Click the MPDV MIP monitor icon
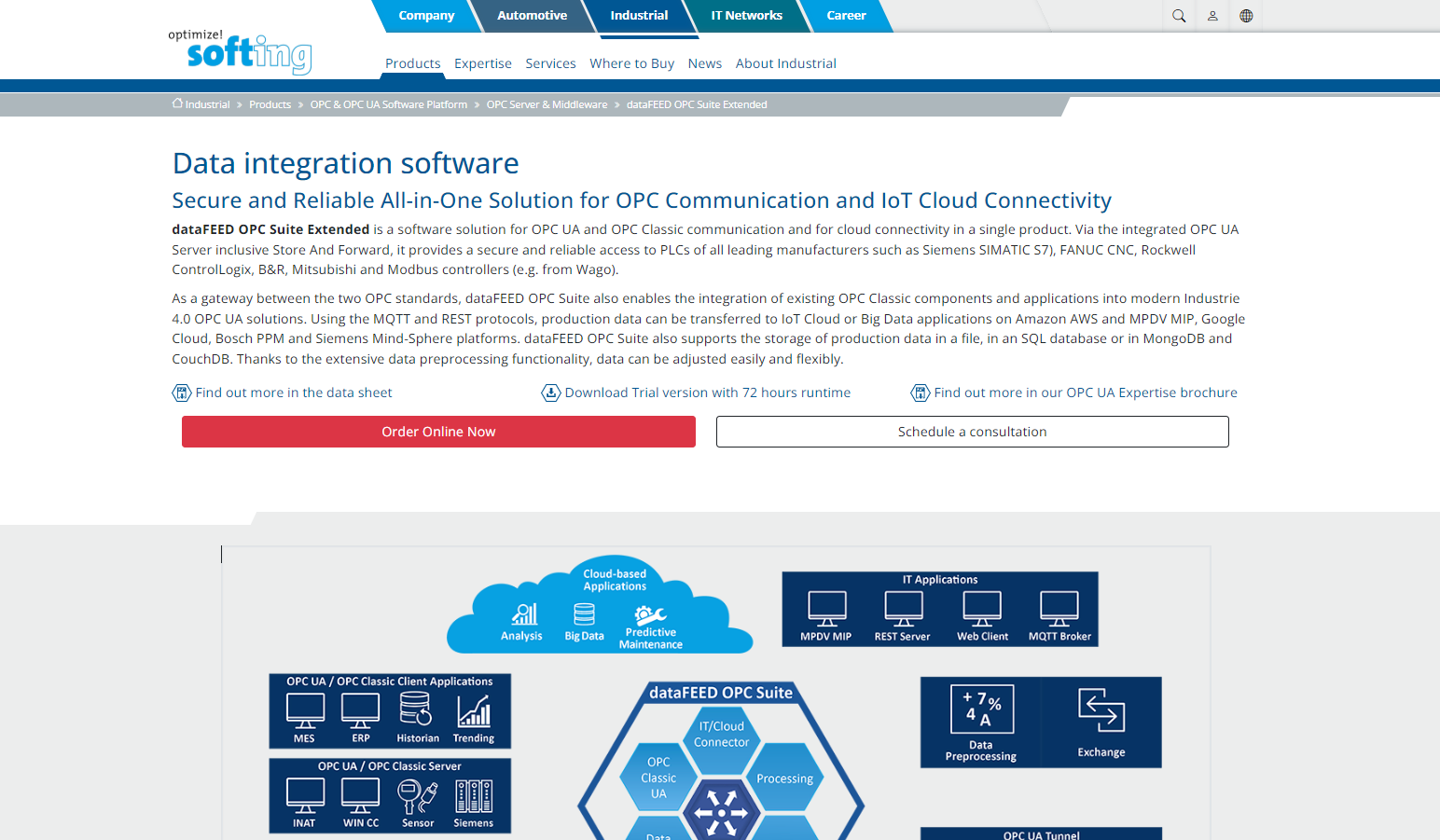The width and height of the screenshot is (1440, 840). tap(827, 609)
